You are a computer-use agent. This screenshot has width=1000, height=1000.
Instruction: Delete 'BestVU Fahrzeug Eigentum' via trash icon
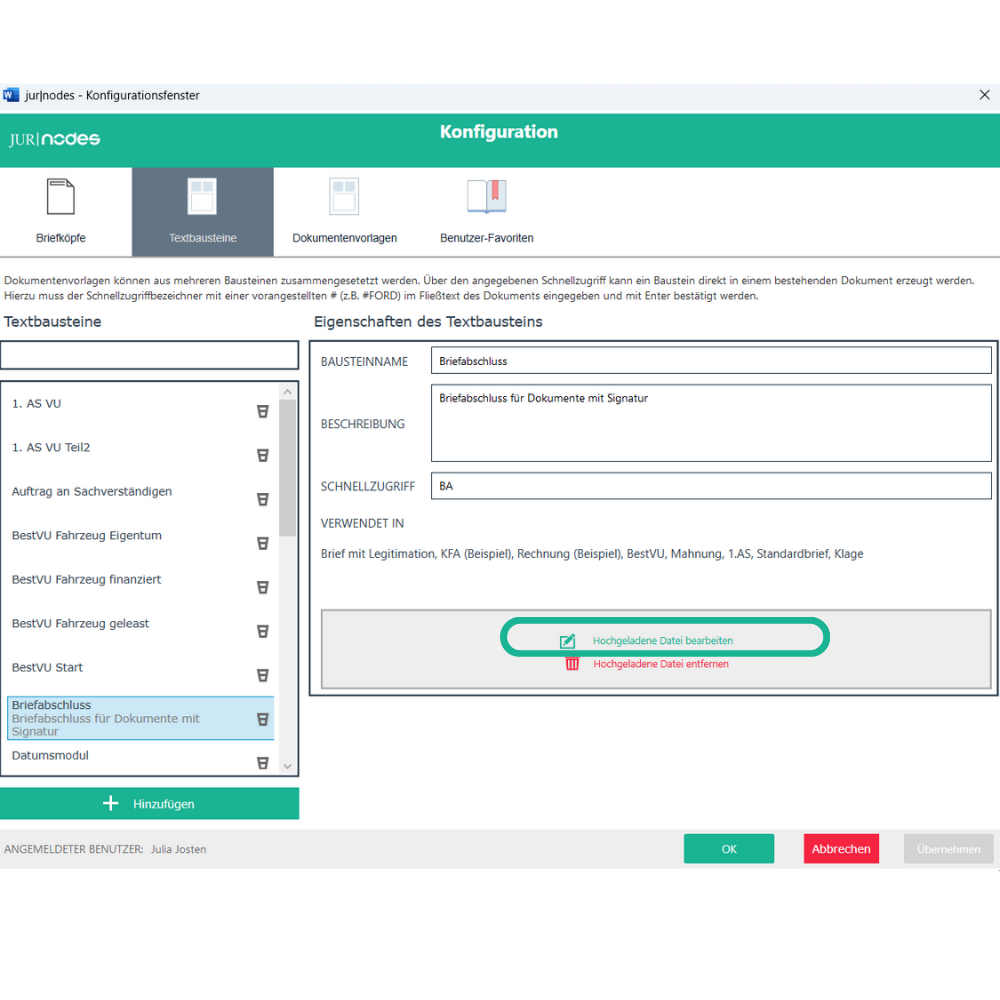click(x=263, y=543)
